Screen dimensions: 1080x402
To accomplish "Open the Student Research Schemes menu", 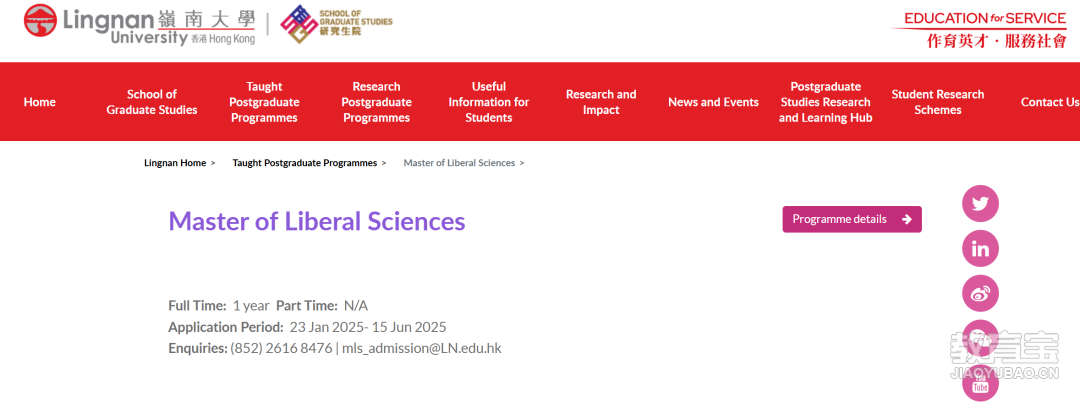I will [x=938, y=102].
